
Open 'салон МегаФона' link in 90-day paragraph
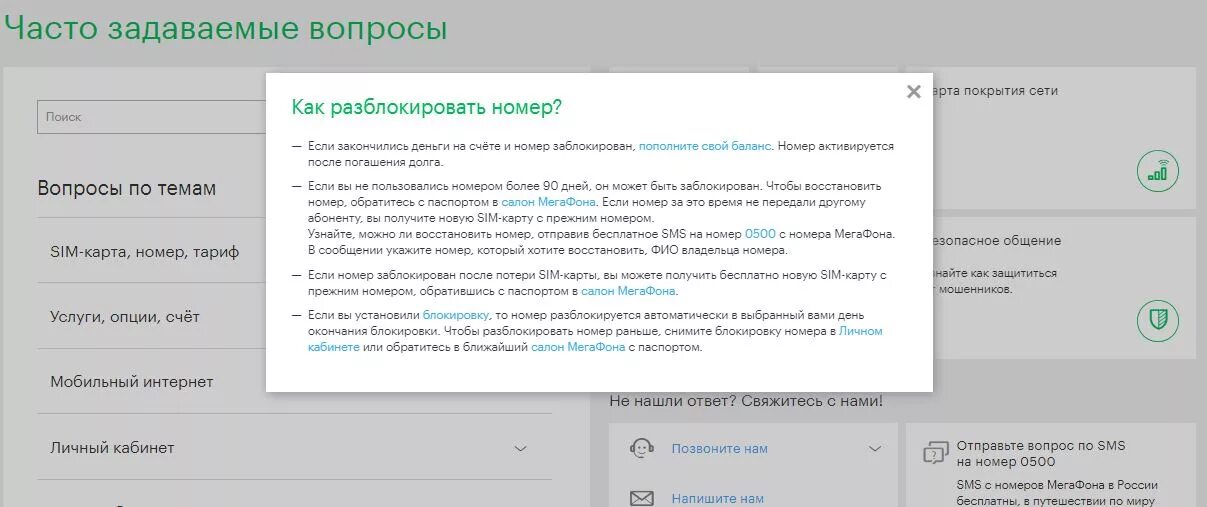pos(548,202)
